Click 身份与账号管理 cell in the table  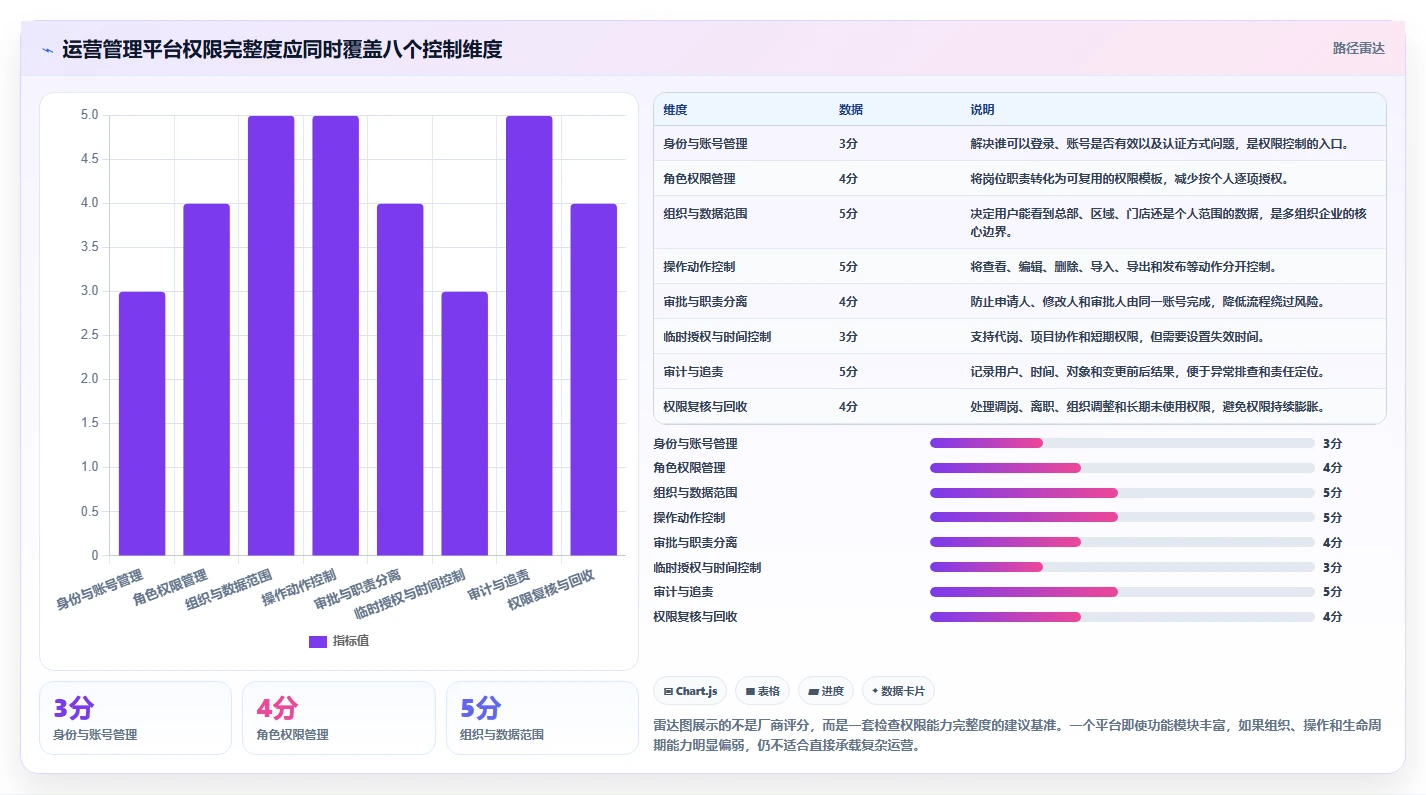(x=705, y=144)
